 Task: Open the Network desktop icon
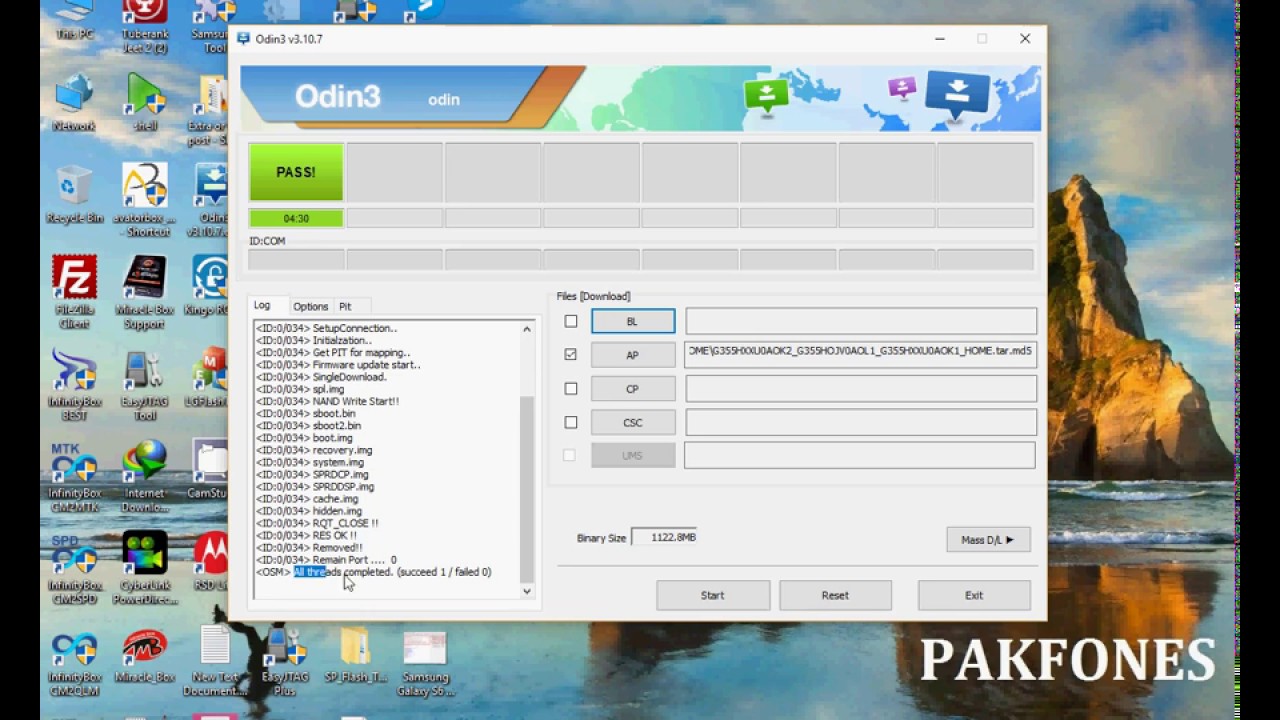point(74,103)
